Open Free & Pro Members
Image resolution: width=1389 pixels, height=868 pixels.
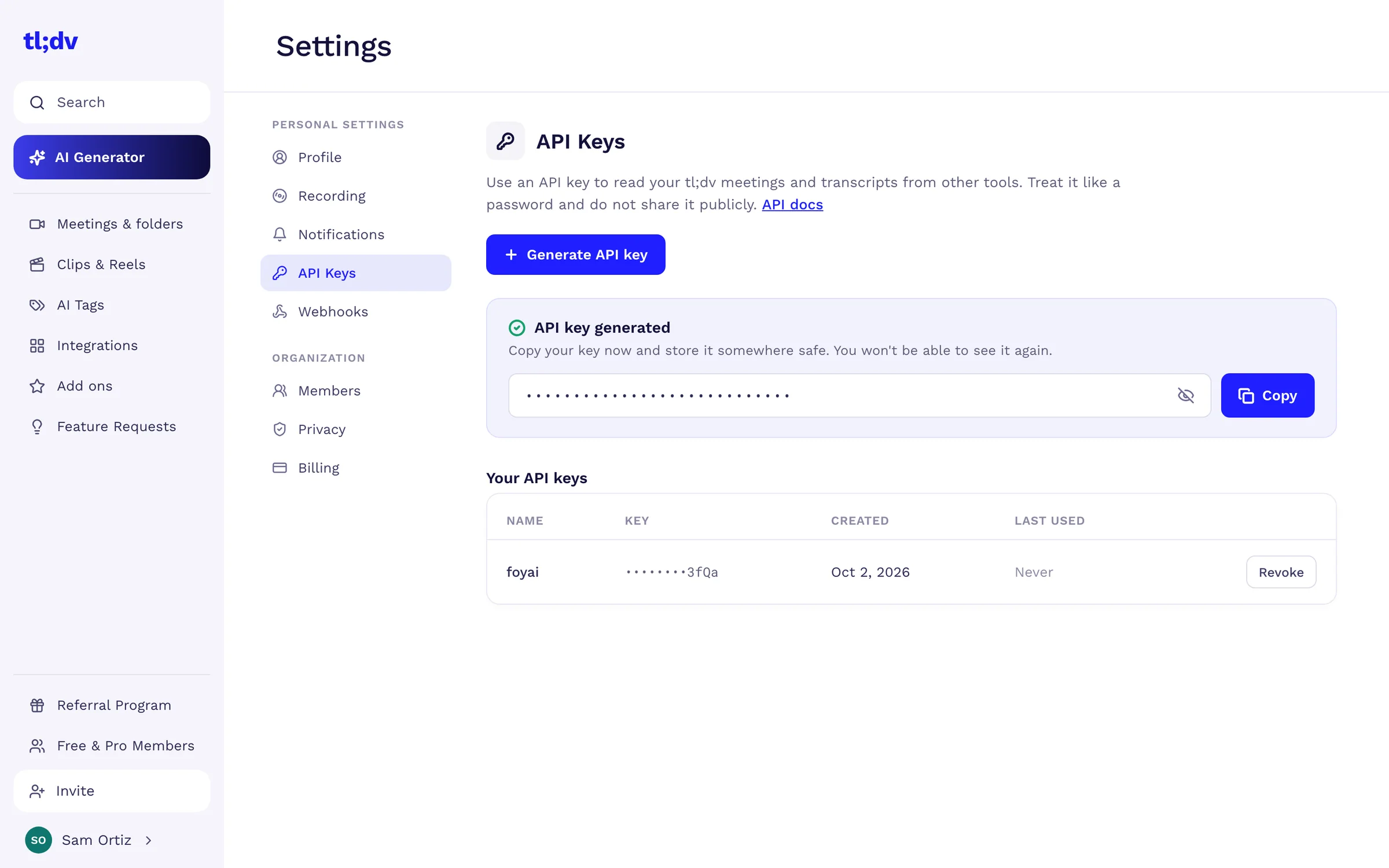tap(112, 746)
